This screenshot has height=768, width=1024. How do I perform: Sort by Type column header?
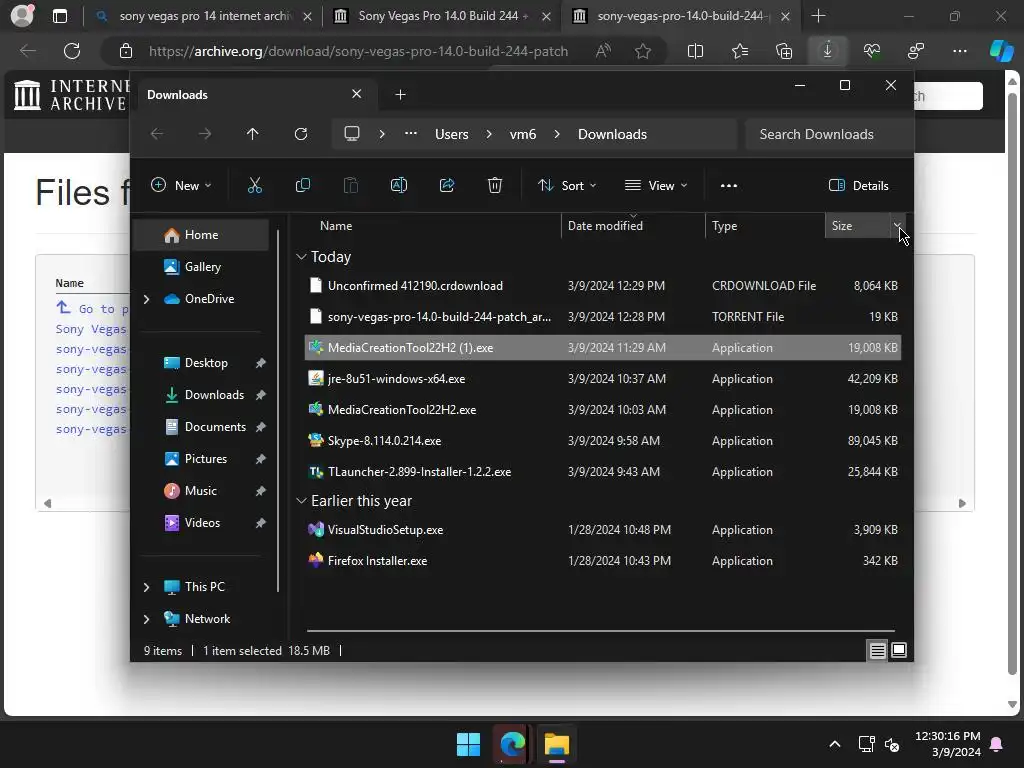[765, 226]
